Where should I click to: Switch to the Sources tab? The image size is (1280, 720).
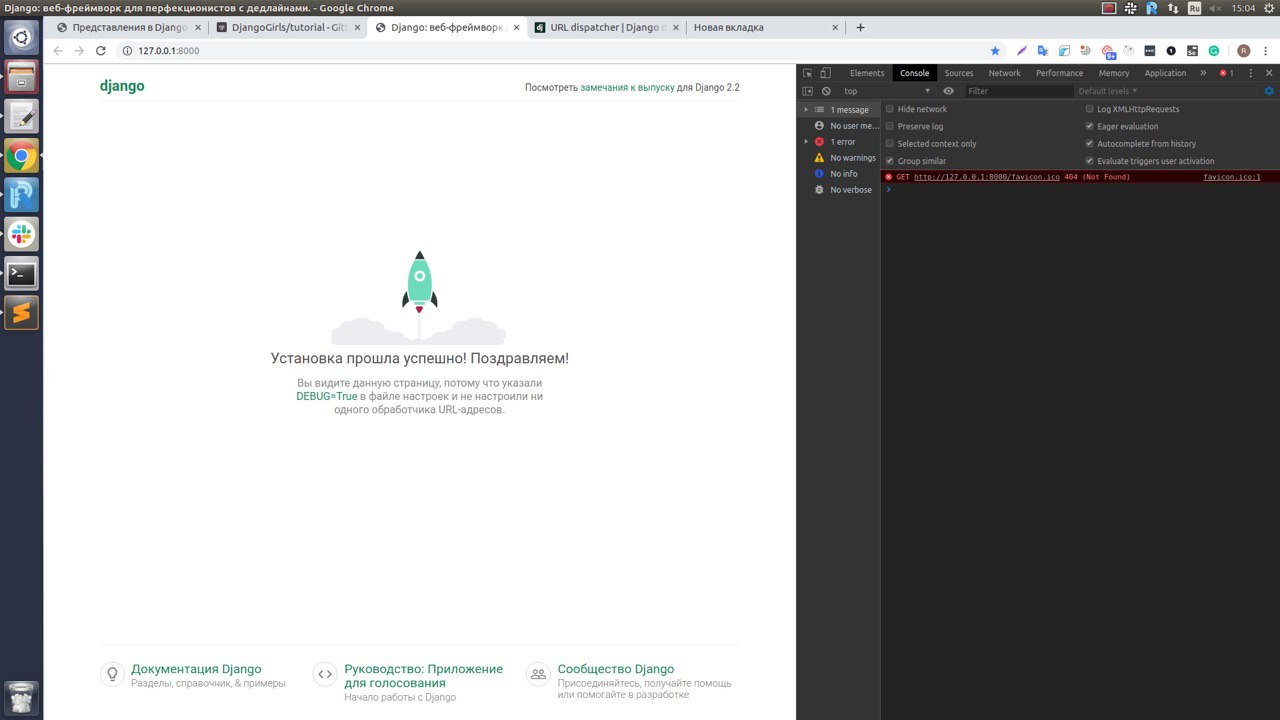pos(959,73)
